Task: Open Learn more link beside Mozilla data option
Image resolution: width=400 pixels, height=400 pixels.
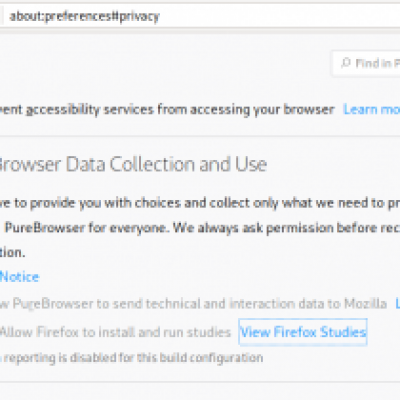Action: pyautogui.click(x=398, y=304)
